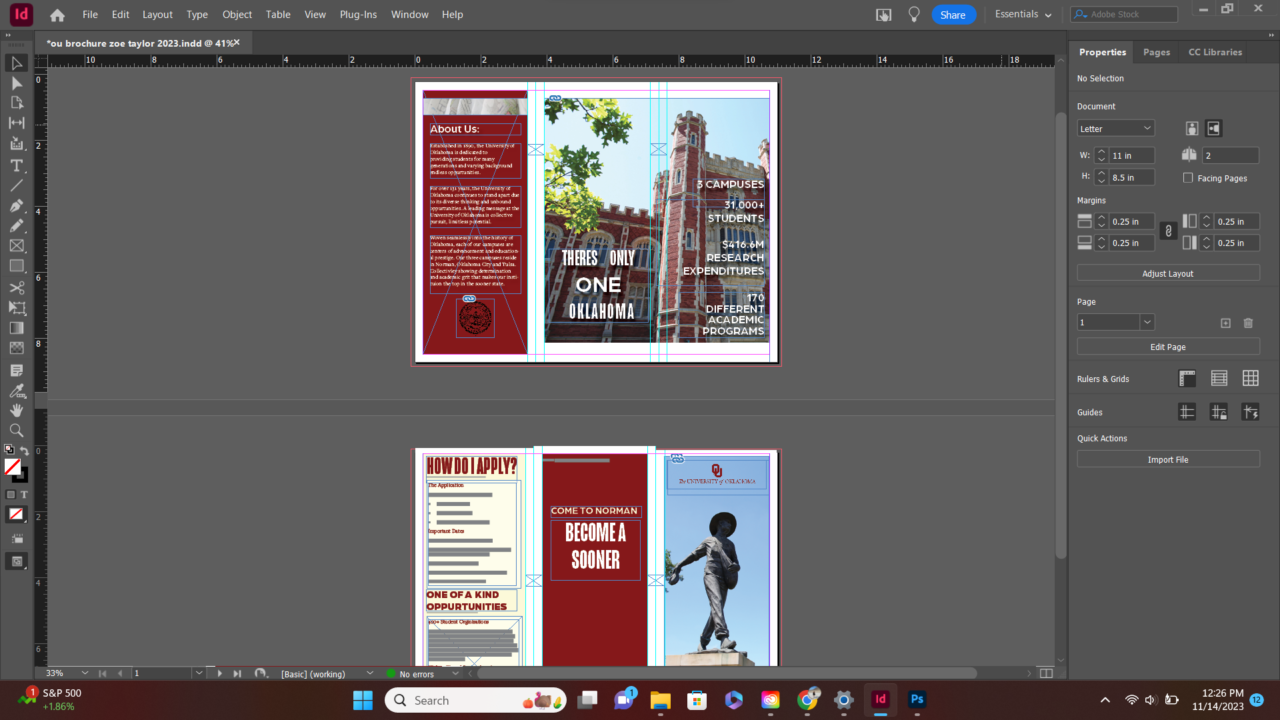
Task: Select the Note tool
Action: (17, 370)
